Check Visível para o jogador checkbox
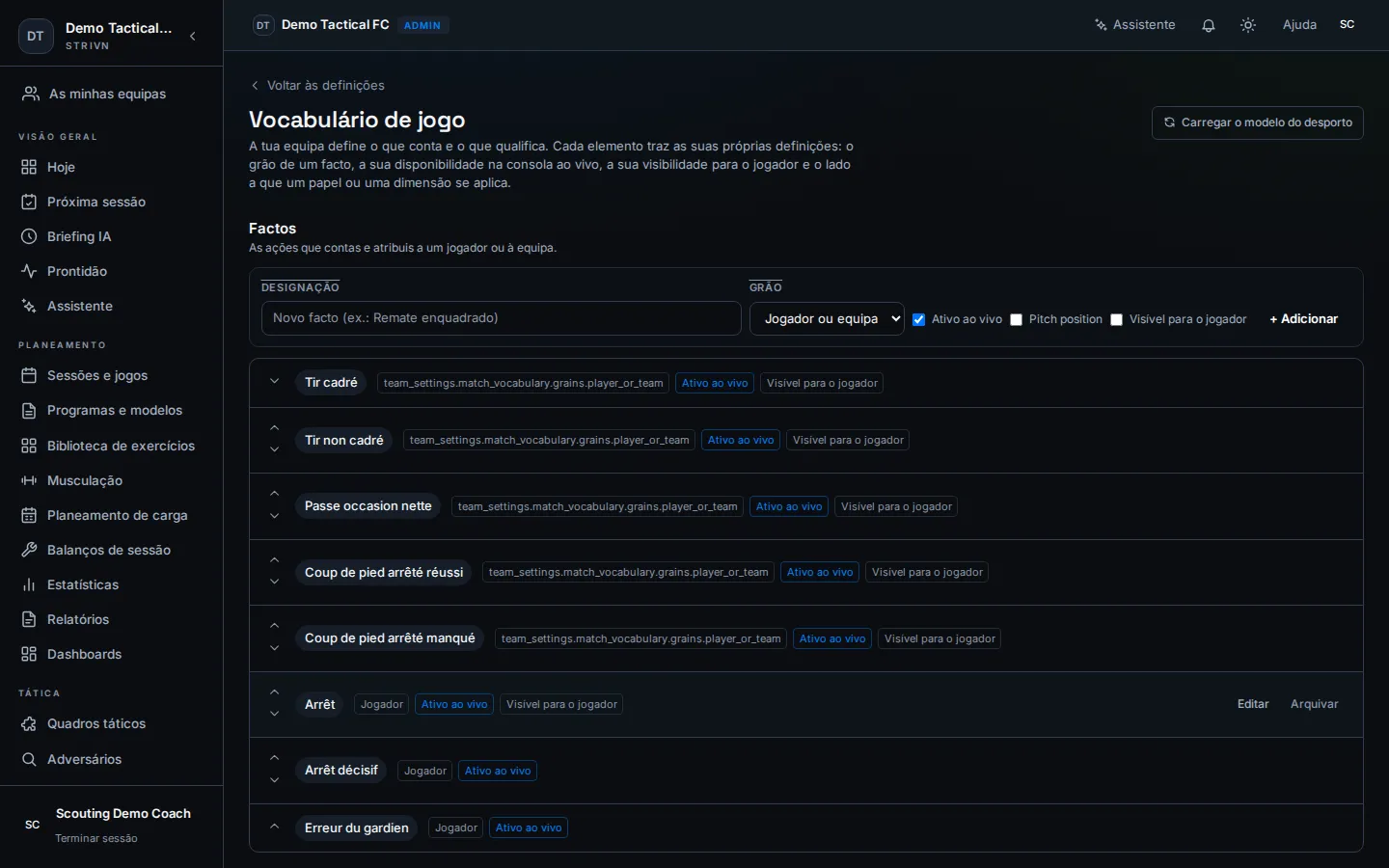This screenshot has width=1389, height=868. [1116, 319]
